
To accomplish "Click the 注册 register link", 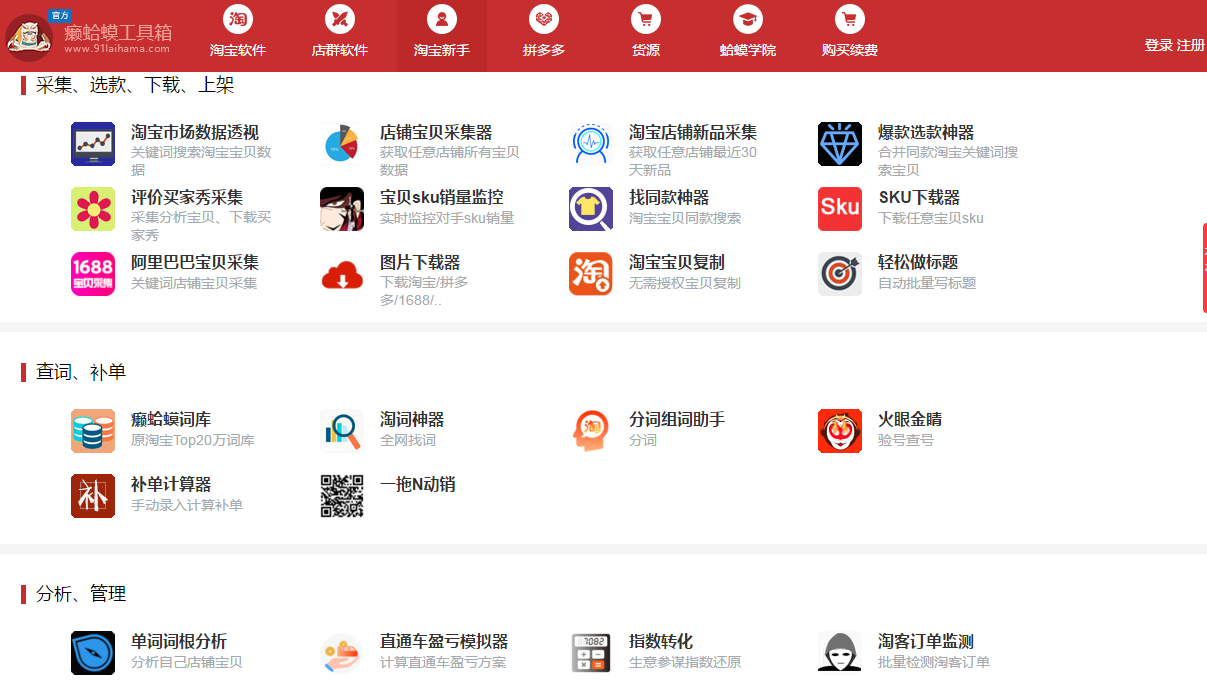I will [x=1191, y=45].
